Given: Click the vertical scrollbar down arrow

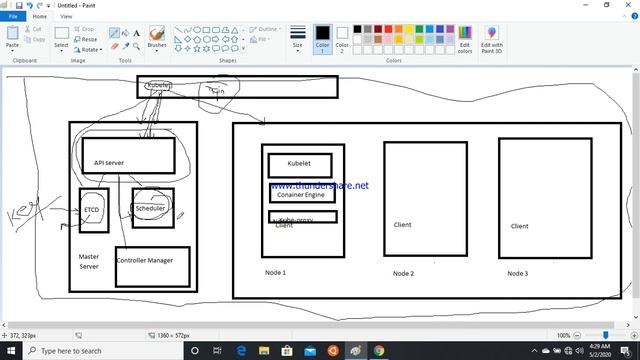Looking at the screenshot, I should click(x=636, y=317).
